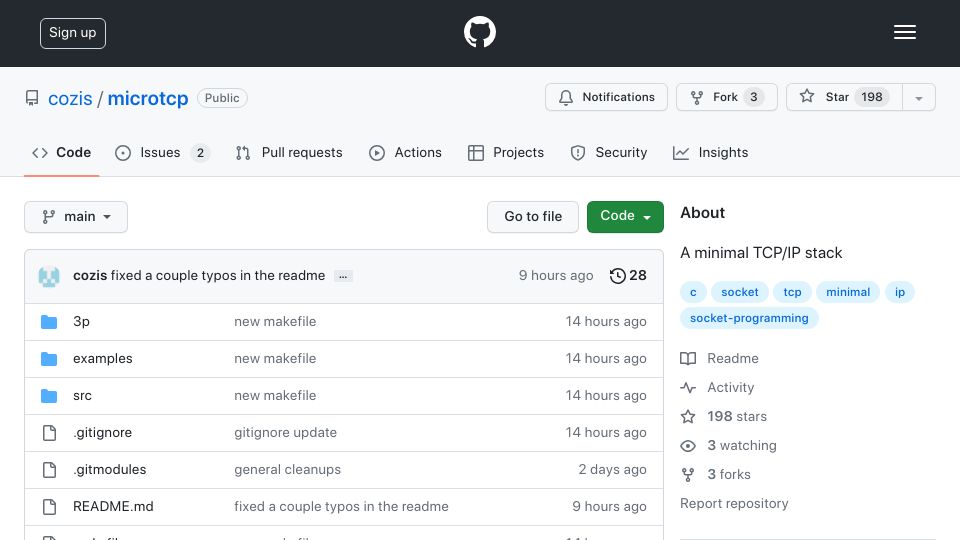Select the 'minimal' topic tag

tap(848, 292)
